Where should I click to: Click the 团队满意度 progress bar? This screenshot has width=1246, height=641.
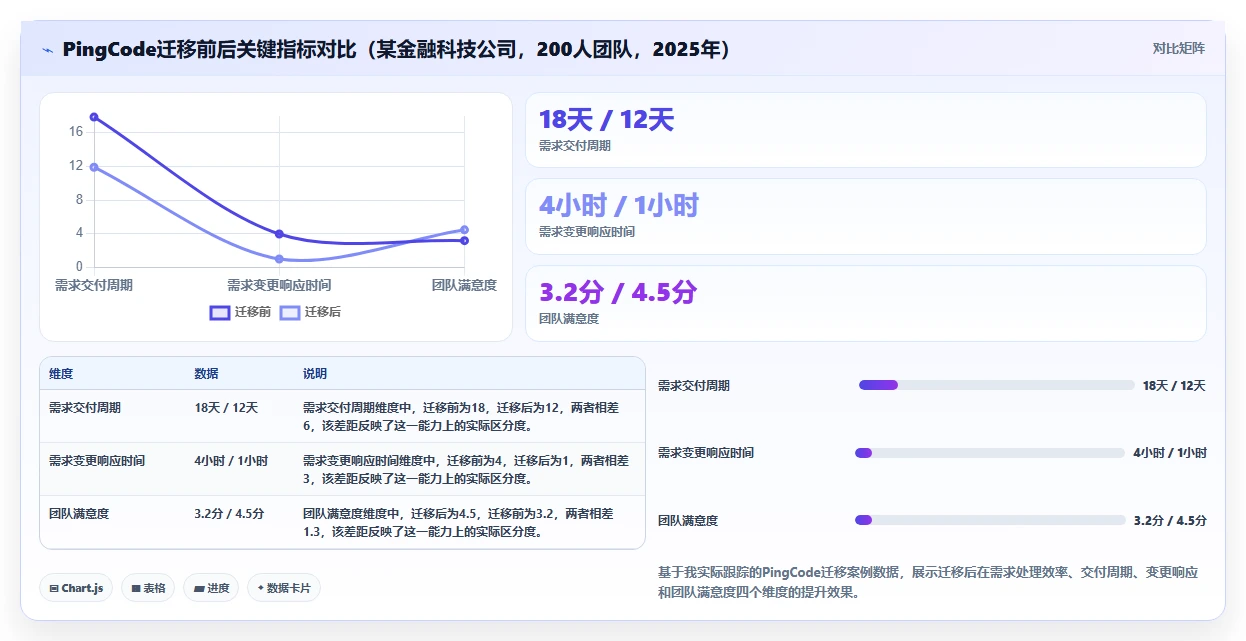click(x=990, y=520)
